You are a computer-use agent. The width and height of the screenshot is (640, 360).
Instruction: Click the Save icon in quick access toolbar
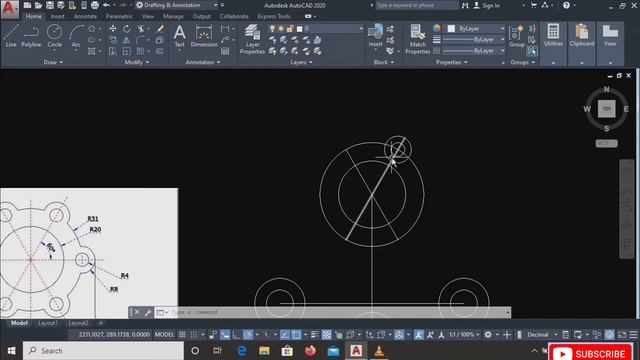pos(50,5)
